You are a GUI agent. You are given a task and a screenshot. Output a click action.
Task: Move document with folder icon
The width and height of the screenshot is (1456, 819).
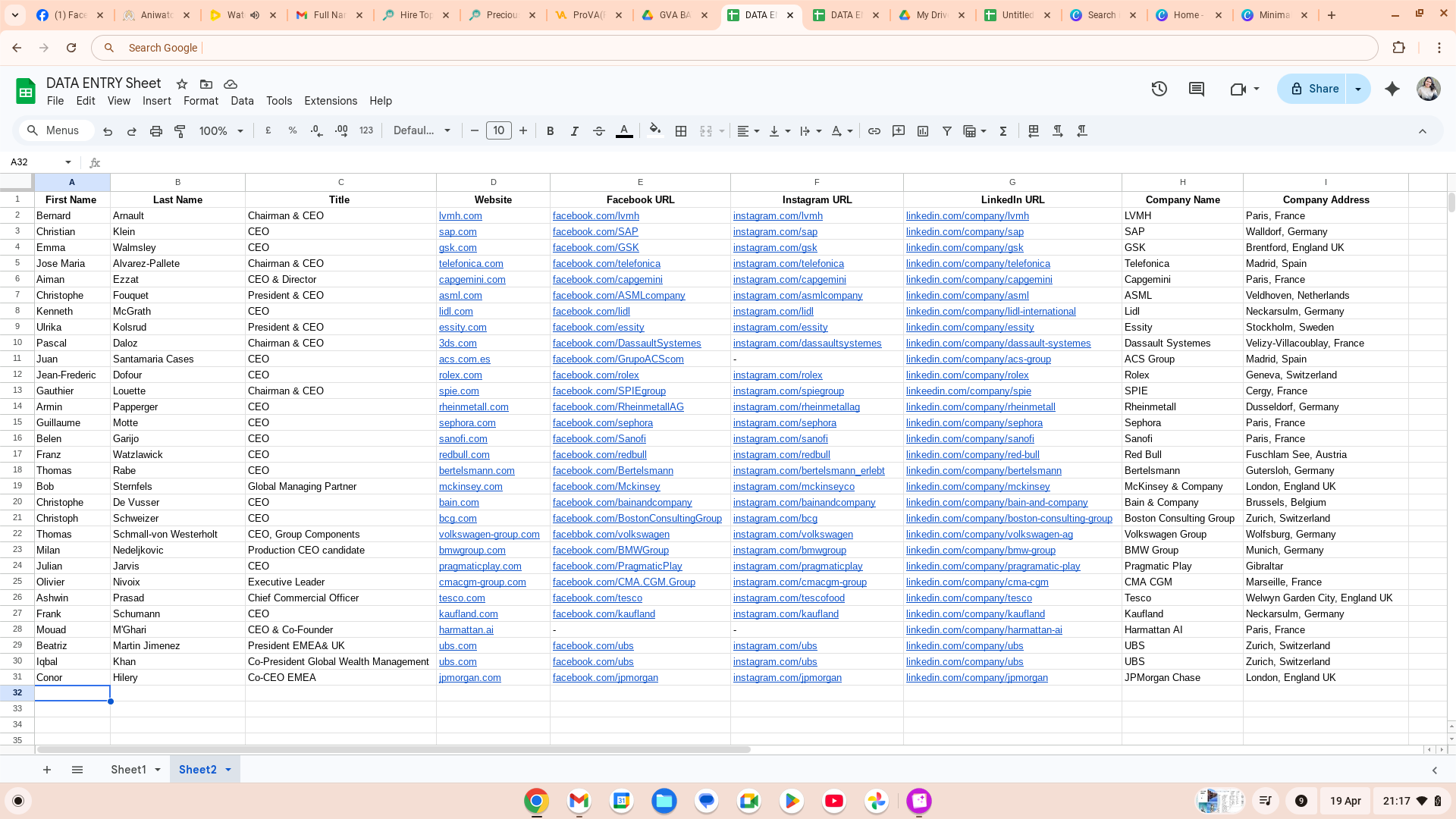point(206,84)
